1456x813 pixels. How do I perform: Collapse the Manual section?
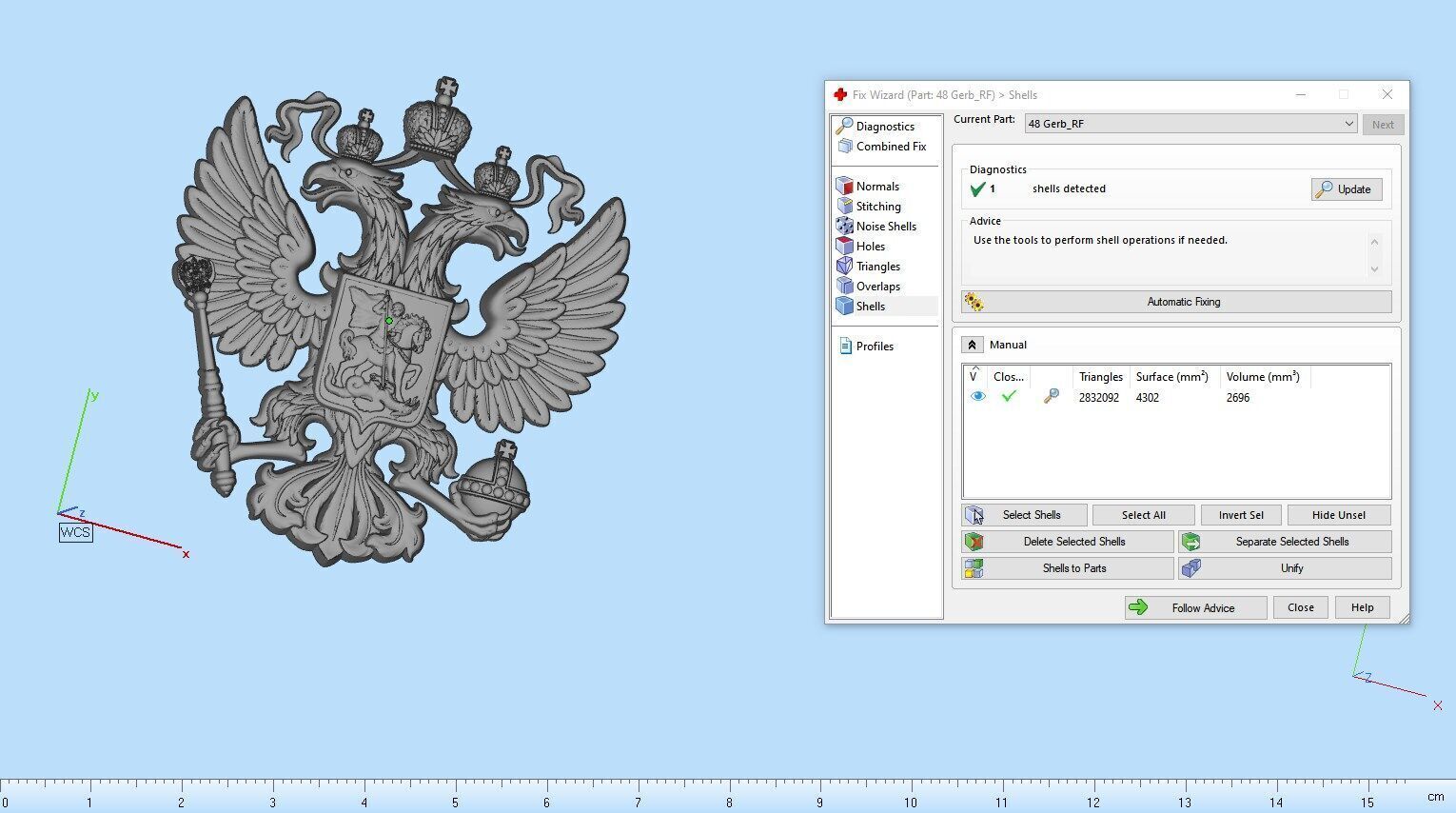click(x=972, y=345)
